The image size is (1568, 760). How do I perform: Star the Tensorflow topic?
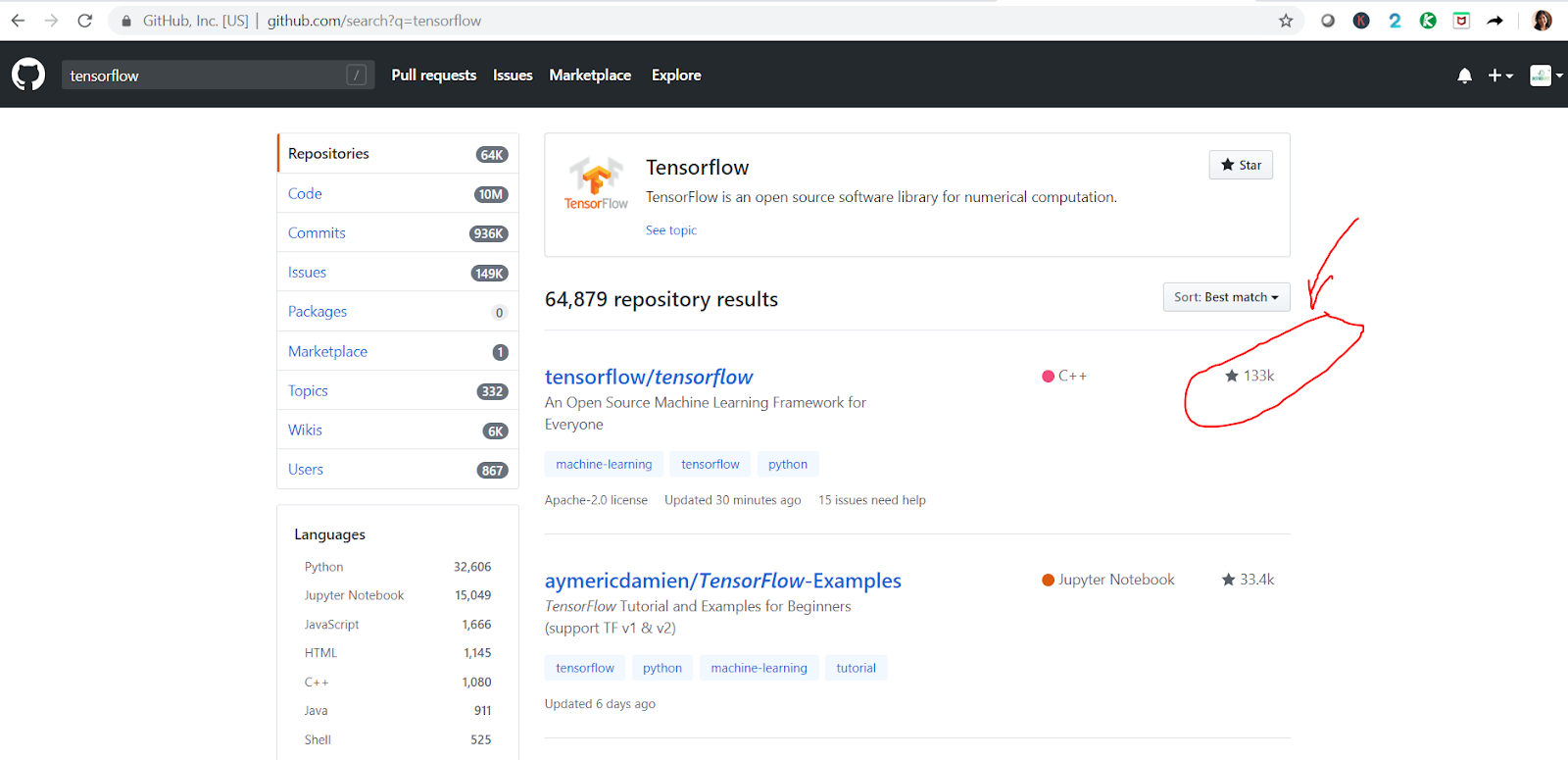[1241, 166]
